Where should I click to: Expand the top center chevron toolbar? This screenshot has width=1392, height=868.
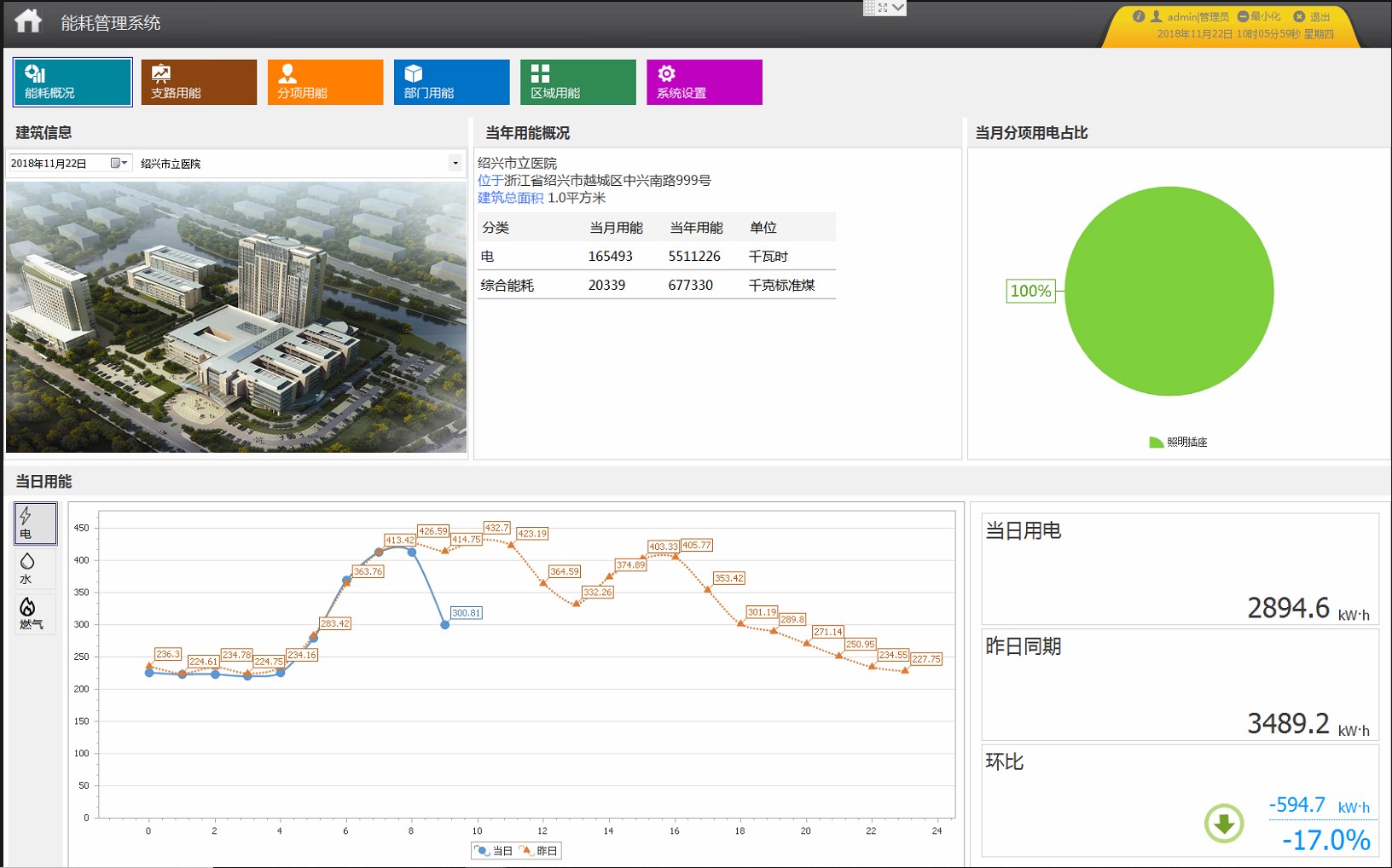tap(898, 8)
